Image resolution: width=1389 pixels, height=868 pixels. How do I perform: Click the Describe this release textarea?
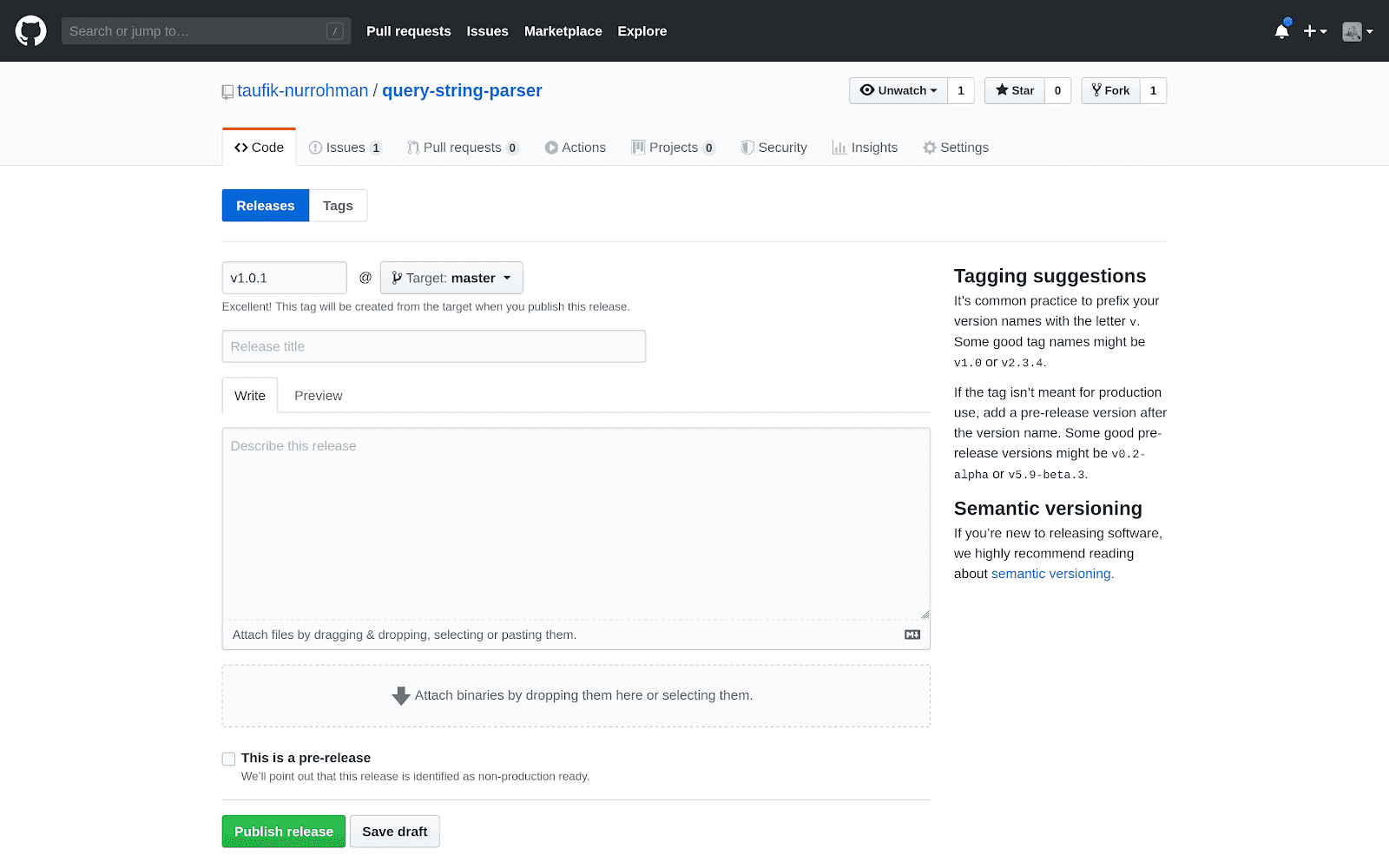pyautogui.click(x=576, y=523)
